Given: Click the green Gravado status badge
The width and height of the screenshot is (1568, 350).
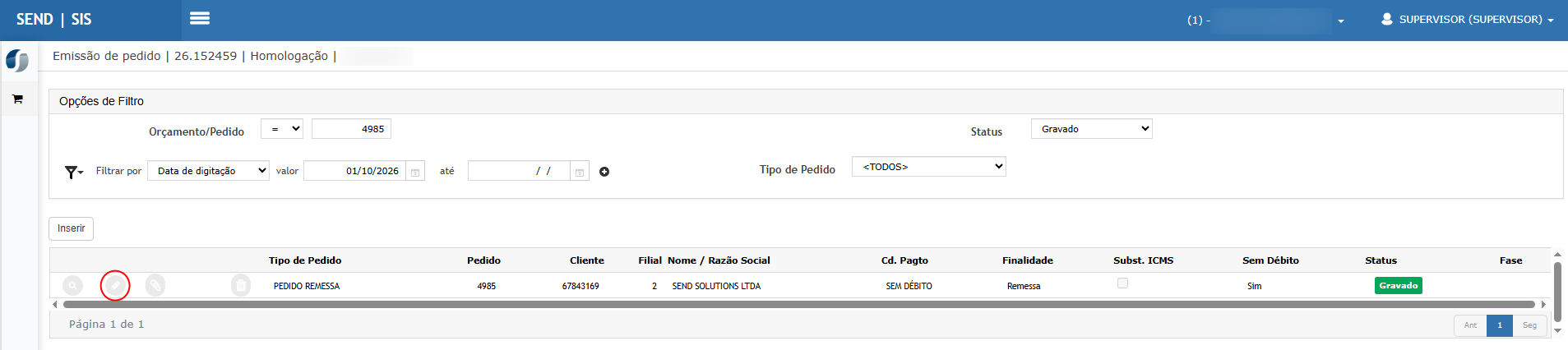Looking at the screenshot, I should click(x=1399, y=286).
